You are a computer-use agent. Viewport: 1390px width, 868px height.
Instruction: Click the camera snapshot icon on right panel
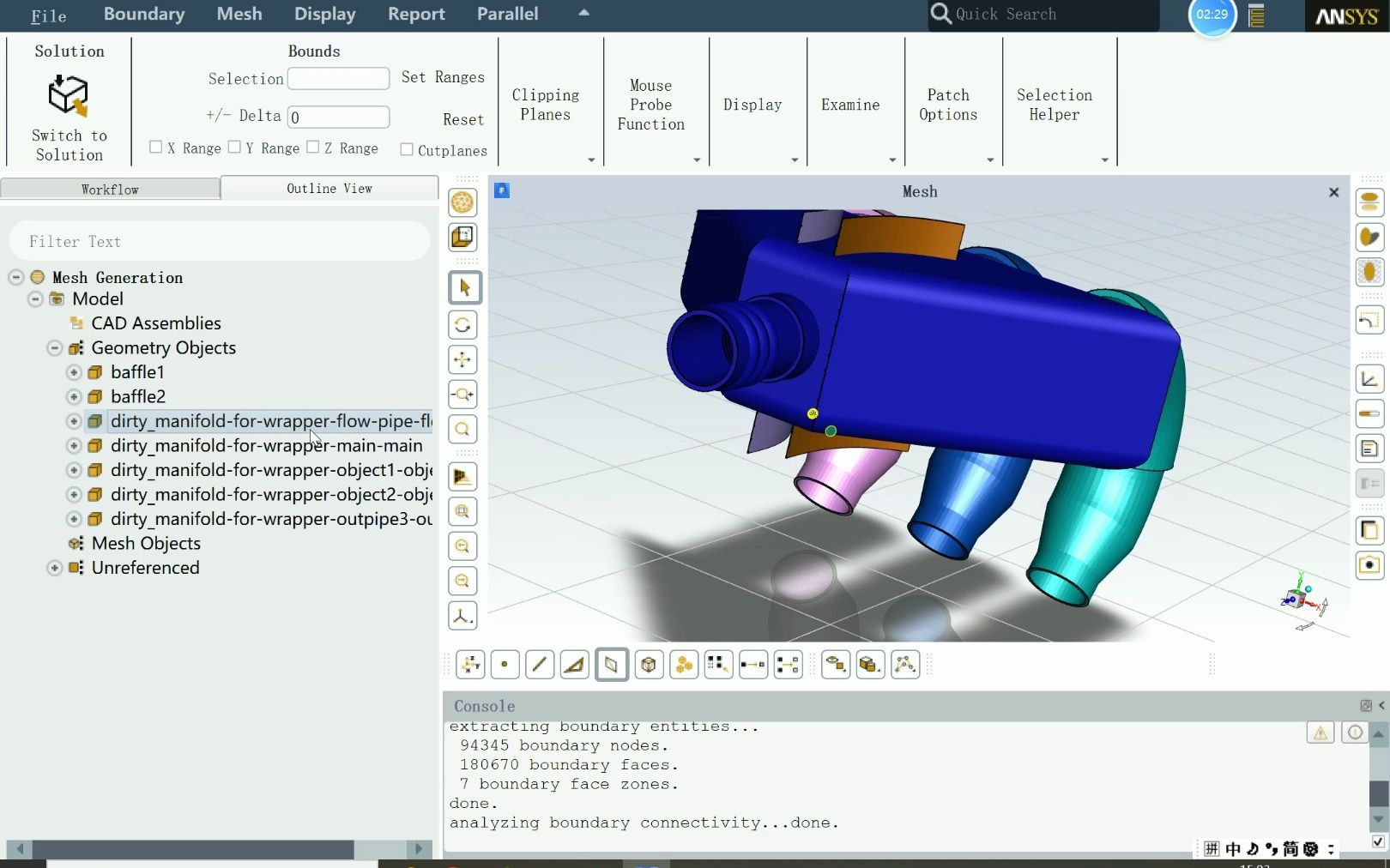coord(1369,565)
